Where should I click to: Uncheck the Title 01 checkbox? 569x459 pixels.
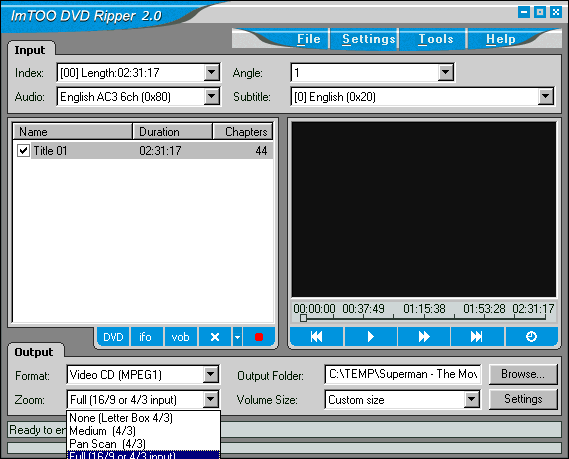tap(24, 150)
